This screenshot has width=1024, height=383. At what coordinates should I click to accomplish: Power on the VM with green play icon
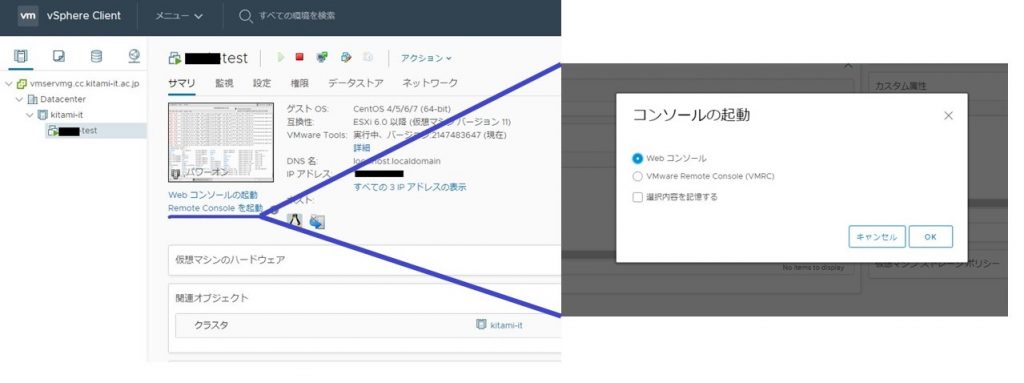point(281,58)
